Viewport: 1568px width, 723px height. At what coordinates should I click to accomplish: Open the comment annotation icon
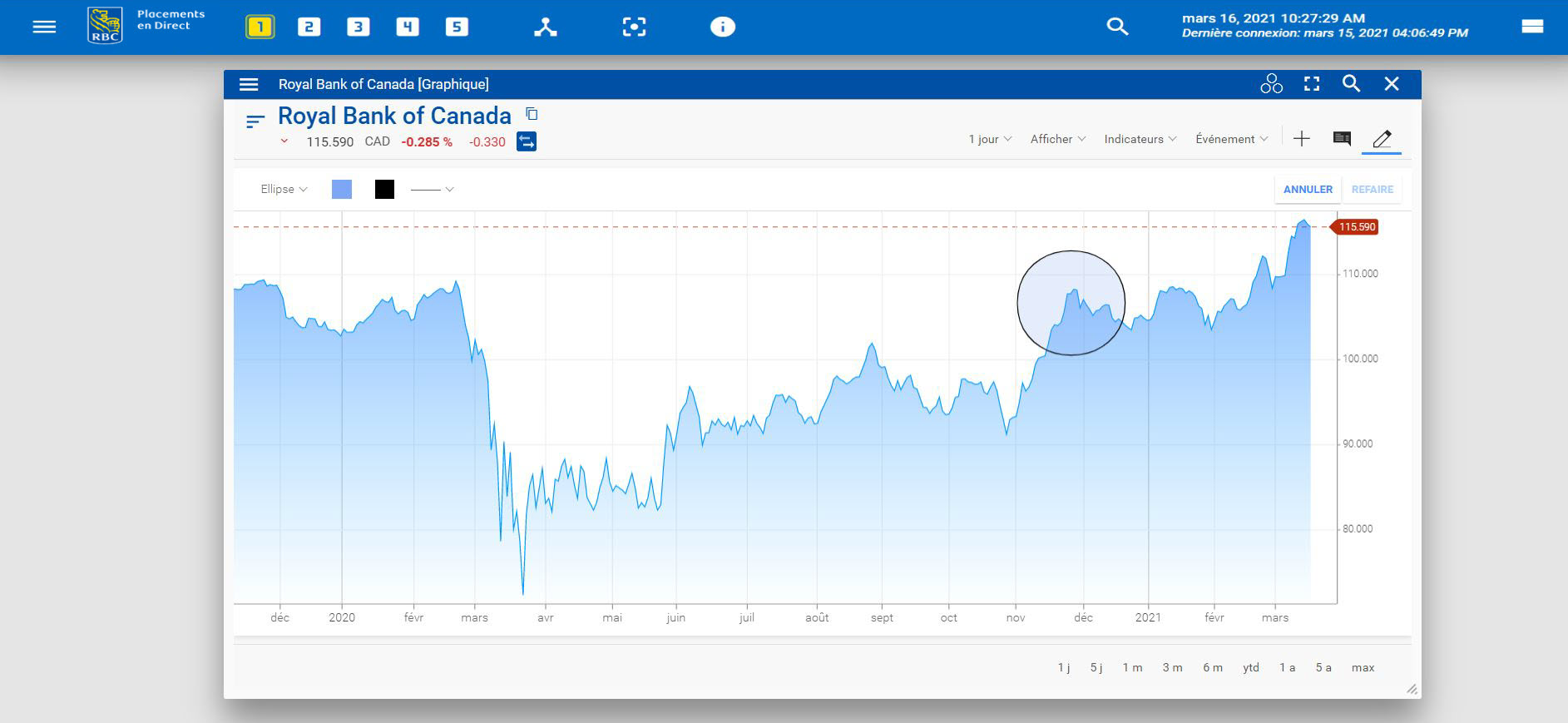(1342, 139)
